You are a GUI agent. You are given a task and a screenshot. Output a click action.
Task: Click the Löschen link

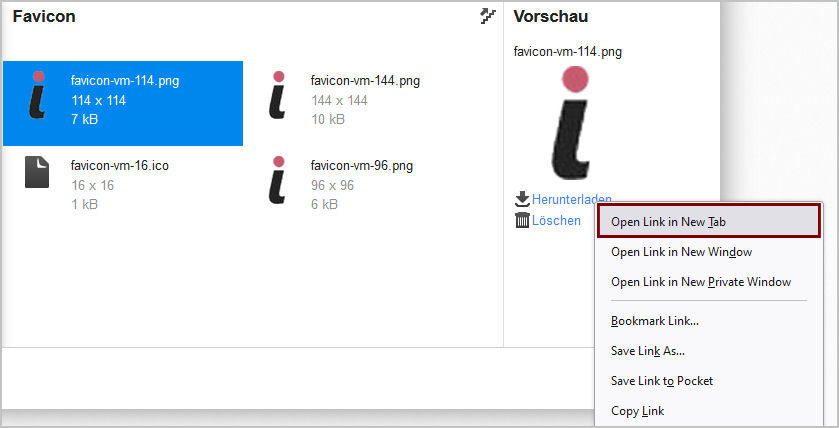556,220
